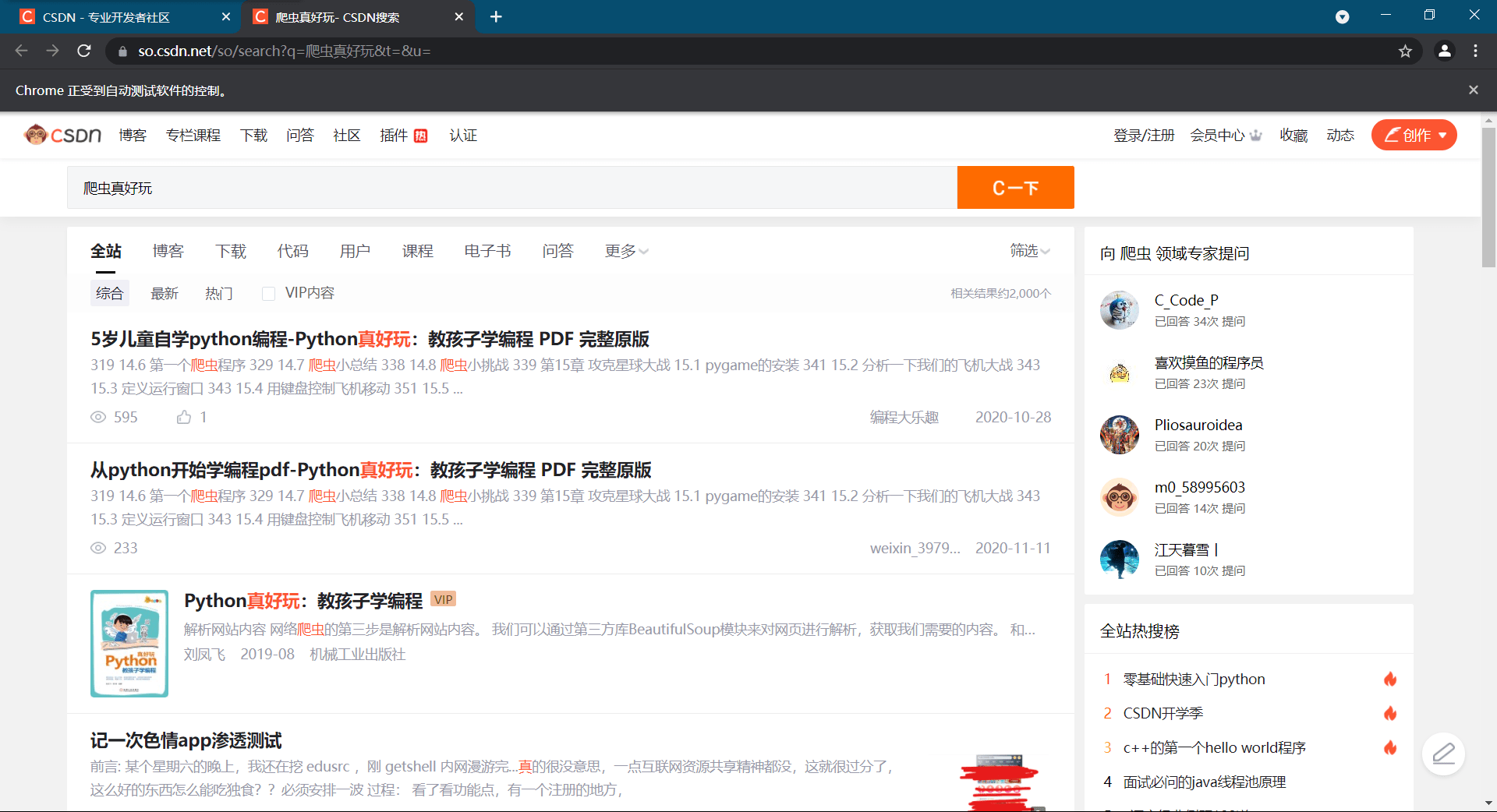Reload the page

coord(84,51)
